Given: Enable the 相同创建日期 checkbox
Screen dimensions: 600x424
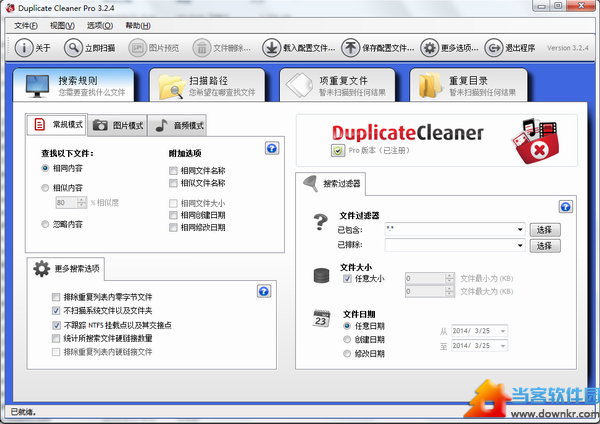Looking at the screenshot, I should pyautogui.click(x=173, y=215).
